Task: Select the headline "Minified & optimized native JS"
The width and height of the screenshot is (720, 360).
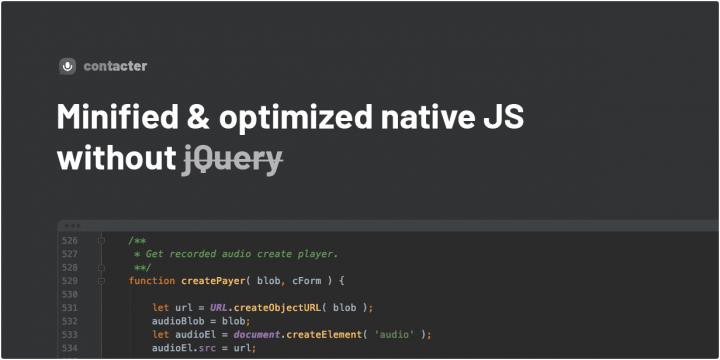Action: coord(290,117)
